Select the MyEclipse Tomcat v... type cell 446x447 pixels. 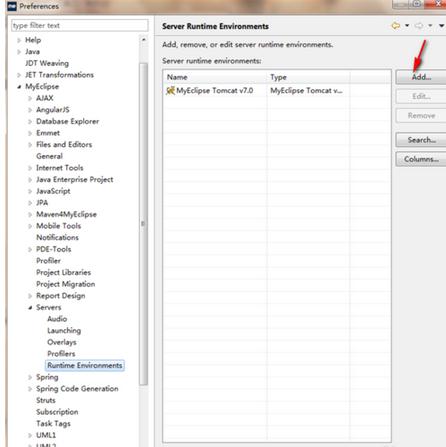pos(306,90)
